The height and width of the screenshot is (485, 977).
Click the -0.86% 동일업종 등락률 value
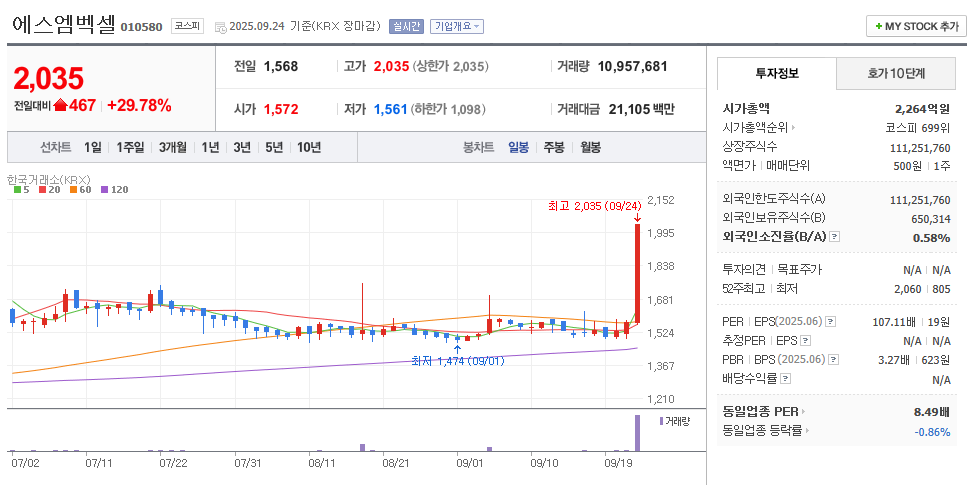click(x=933, y=432)
